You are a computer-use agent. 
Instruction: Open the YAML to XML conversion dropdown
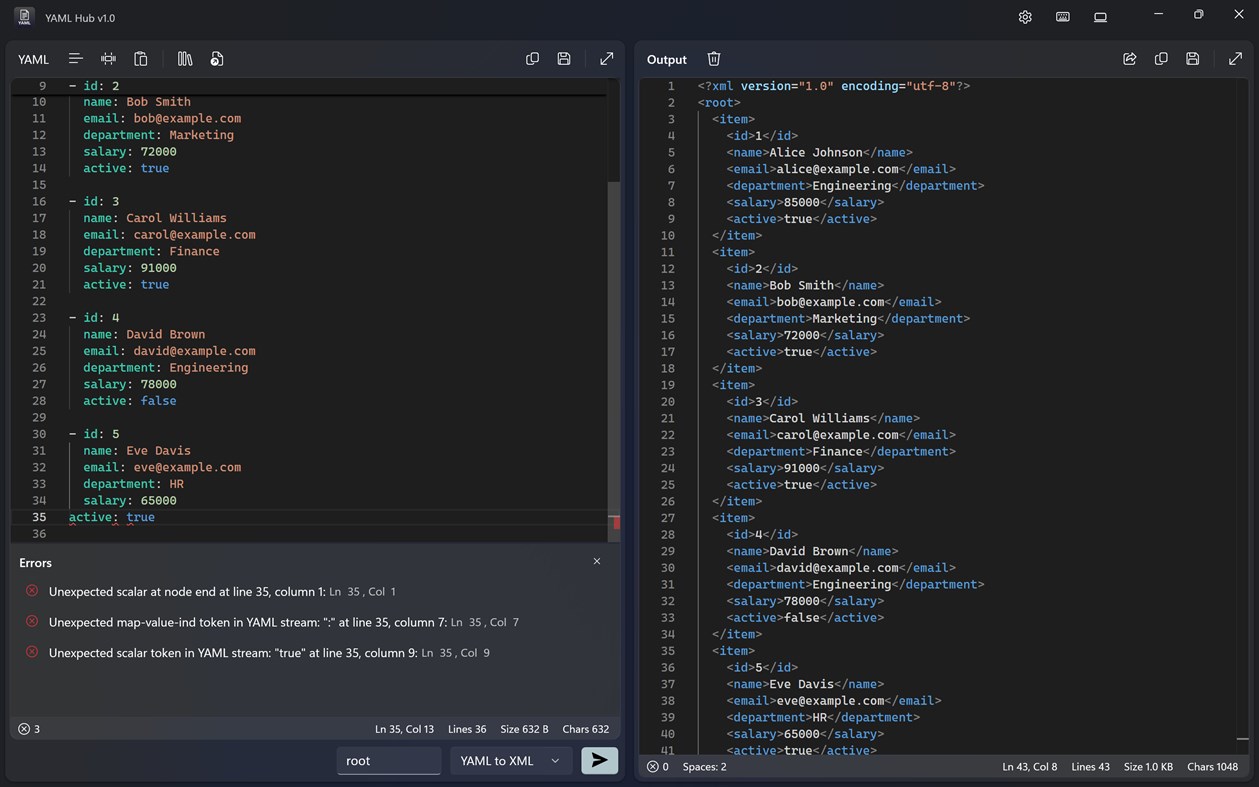click(511, 760)
